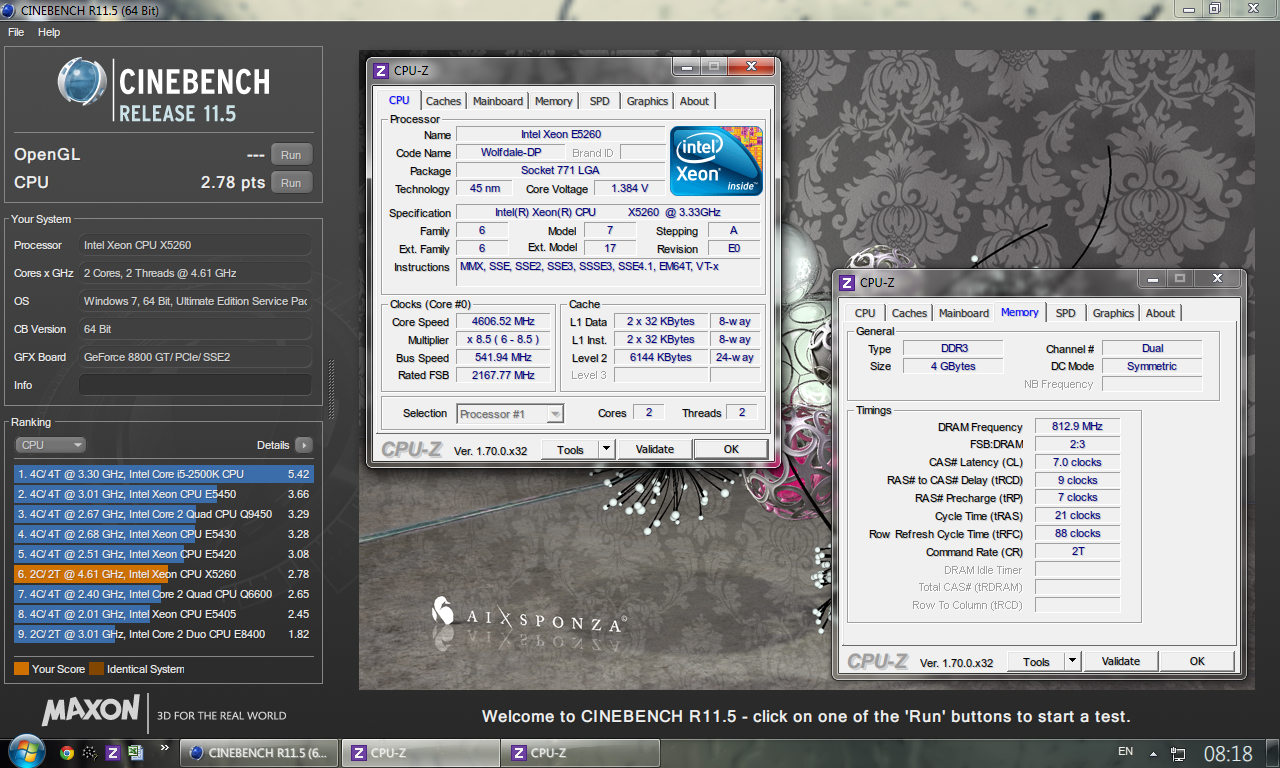Viewport: 1280px width, 768px height.
Task: Click the EN language indicator
Action: coord(1125,751)
